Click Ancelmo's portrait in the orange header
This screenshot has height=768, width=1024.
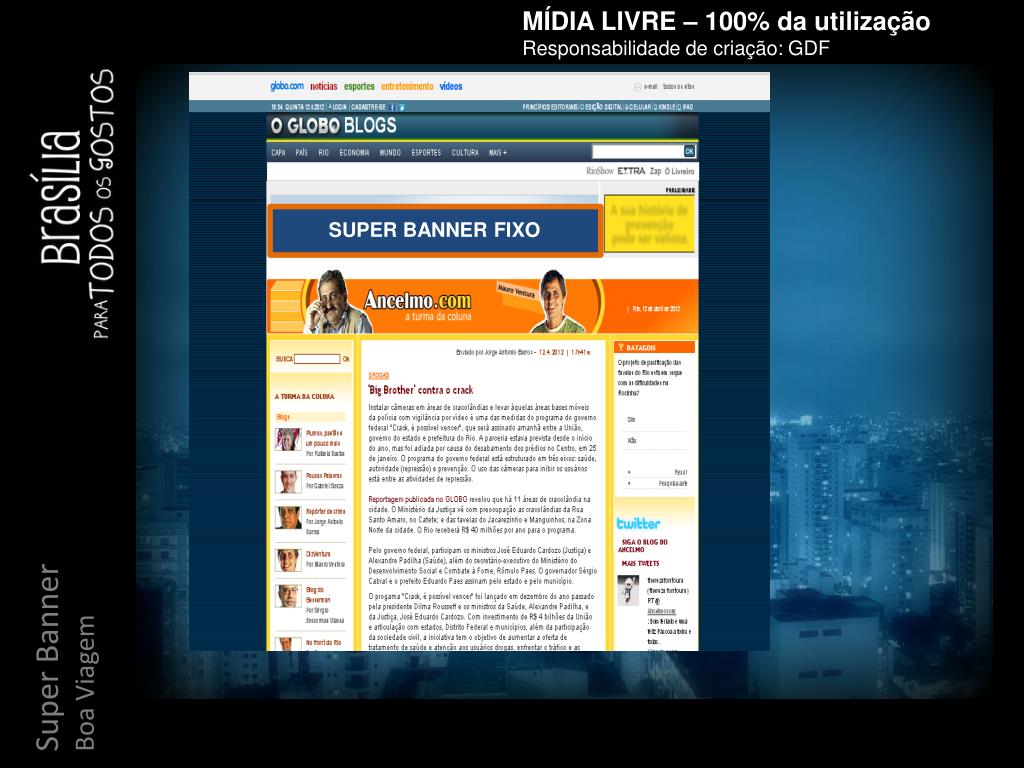point(336,302)
